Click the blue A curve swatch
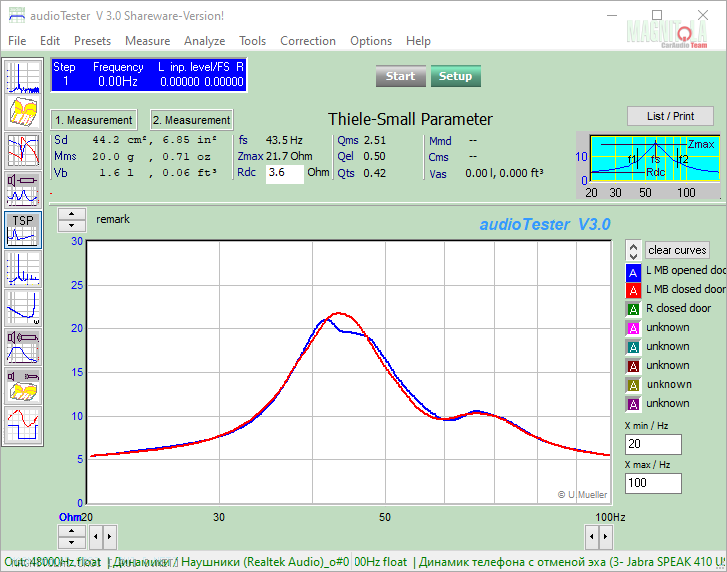The height and width of the screenshot is (572, 727). click(x=633, y=272)
